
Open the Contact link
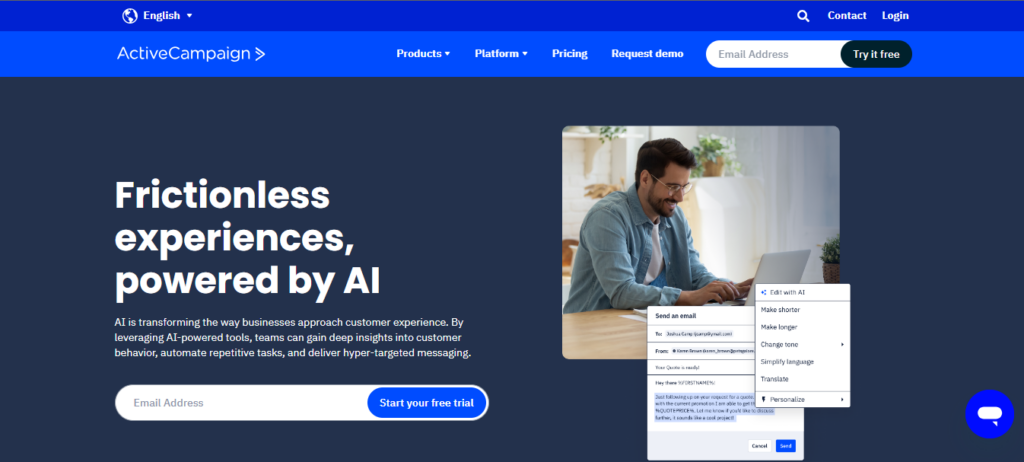point(847,16)
